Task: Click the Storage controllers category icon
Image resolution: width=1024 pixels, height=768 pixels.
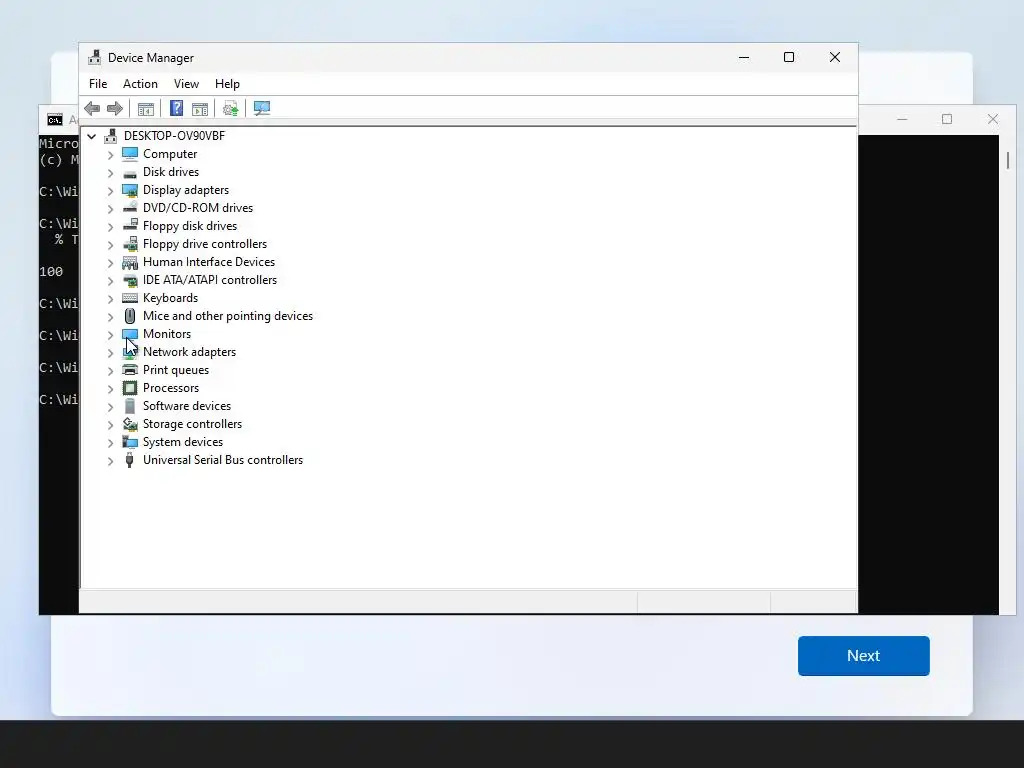Action: tap(130, 424)
